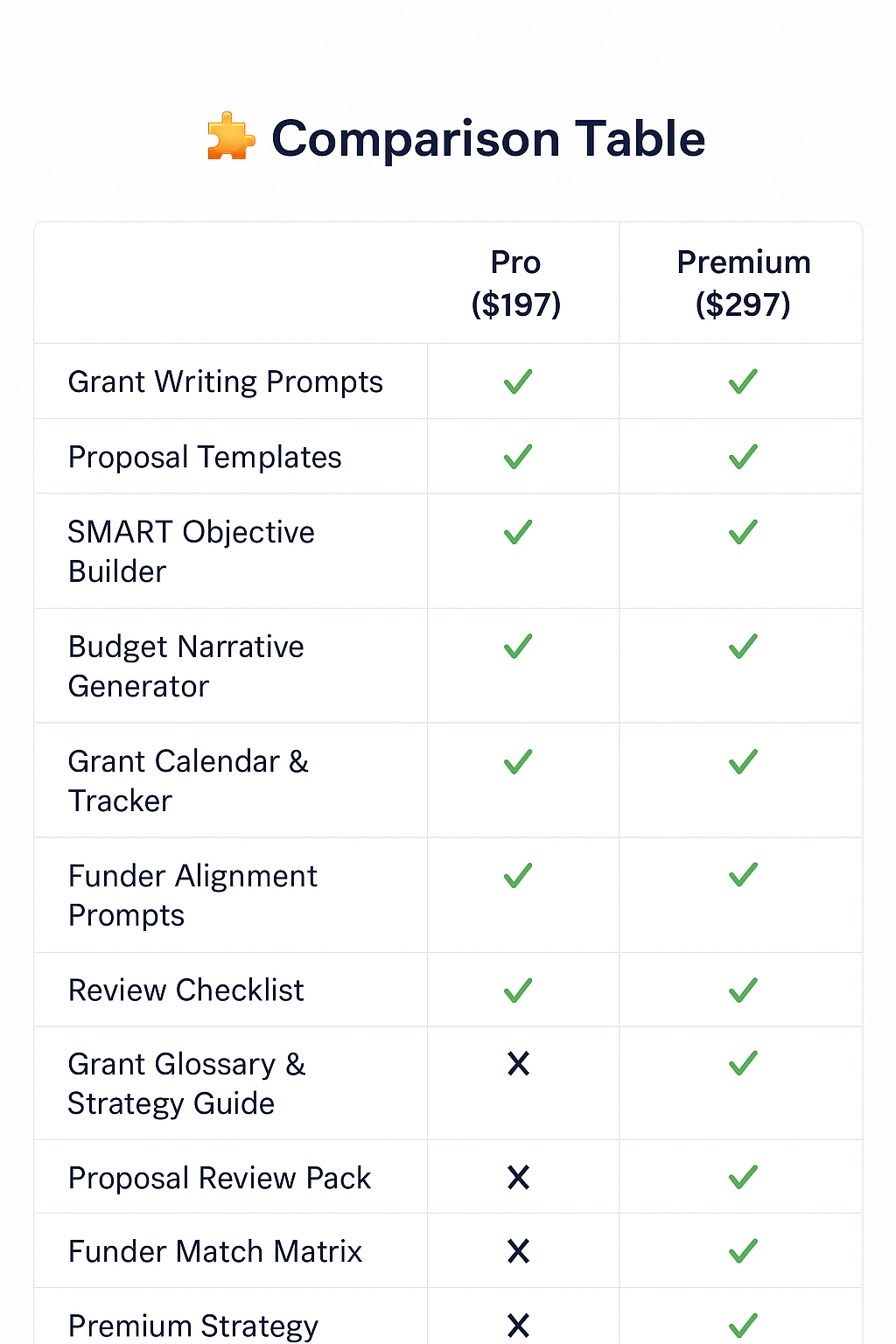Click Pro checkmark for Grant Calendar & Tracker

click(518, 761)
